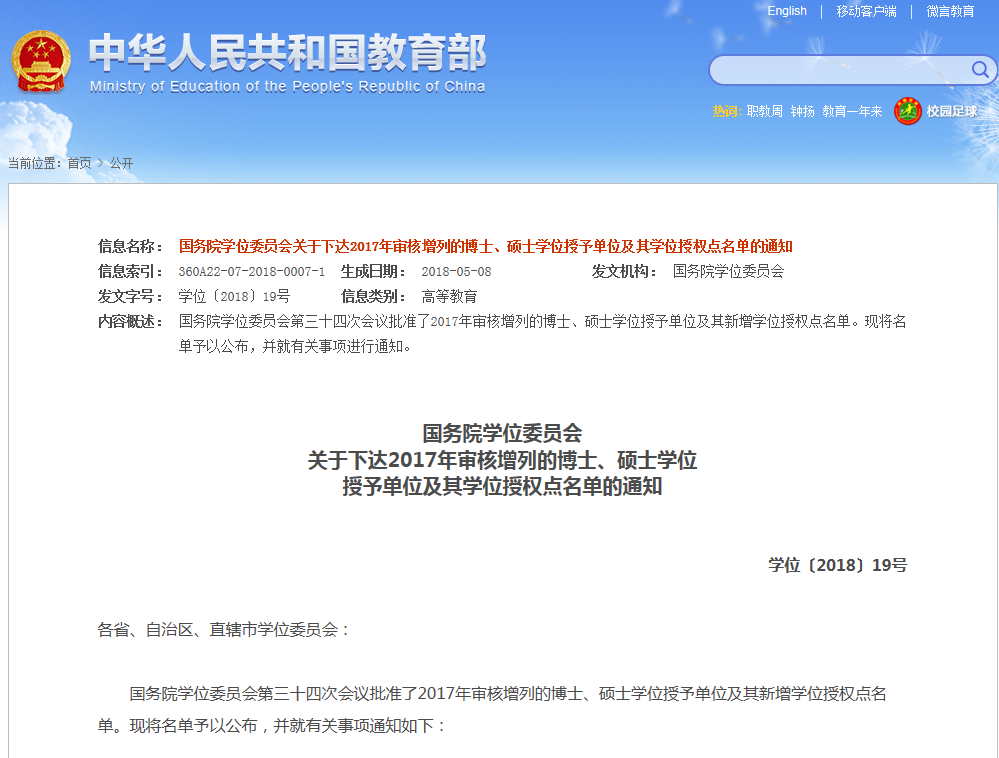Open the 校园足球 text link
Image resolution: width=999 pixels, height=758 pixels.
click(x=951, y=112)
